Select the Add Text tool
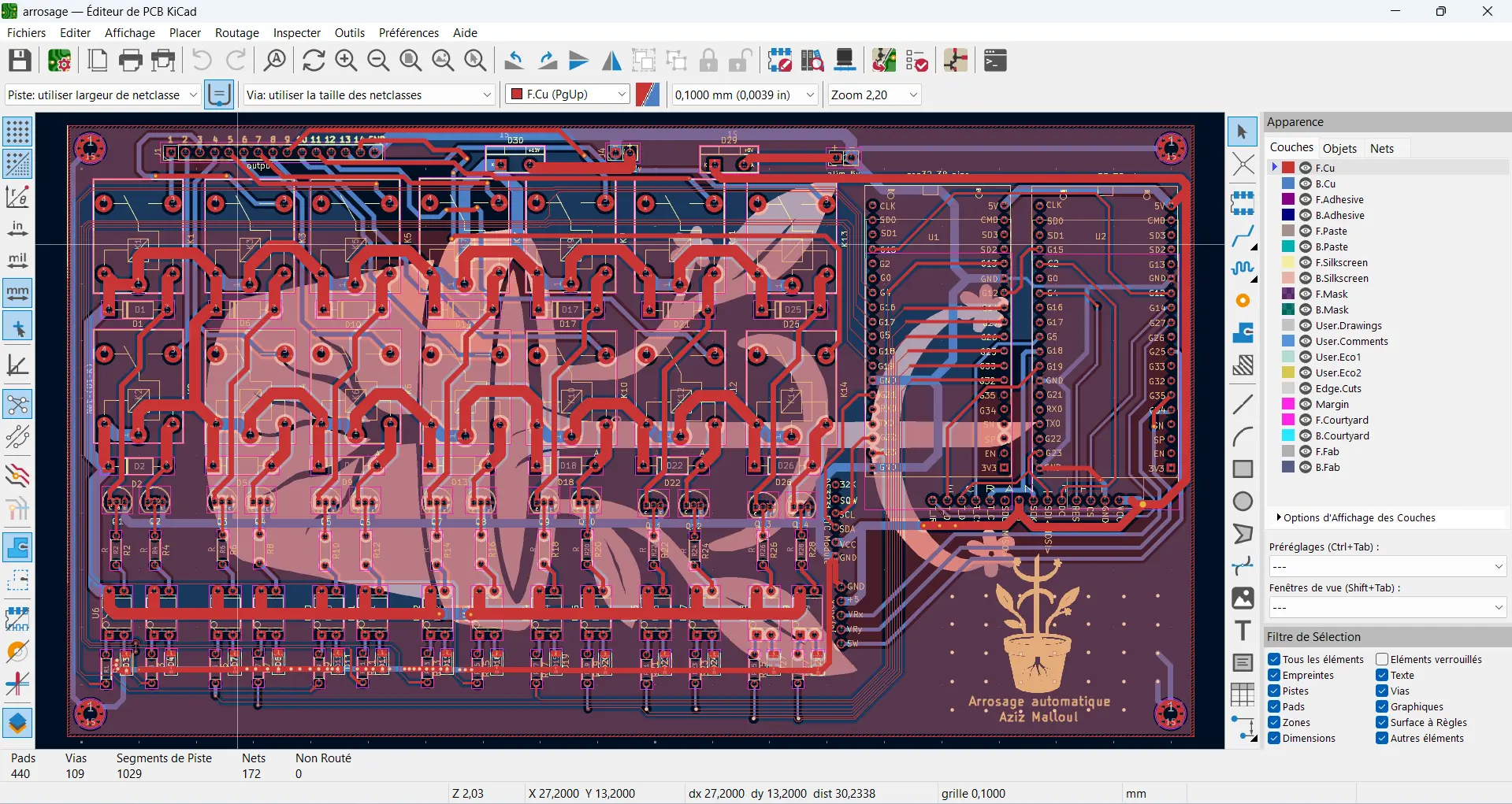1512x804 pixels. [1243, 630]
